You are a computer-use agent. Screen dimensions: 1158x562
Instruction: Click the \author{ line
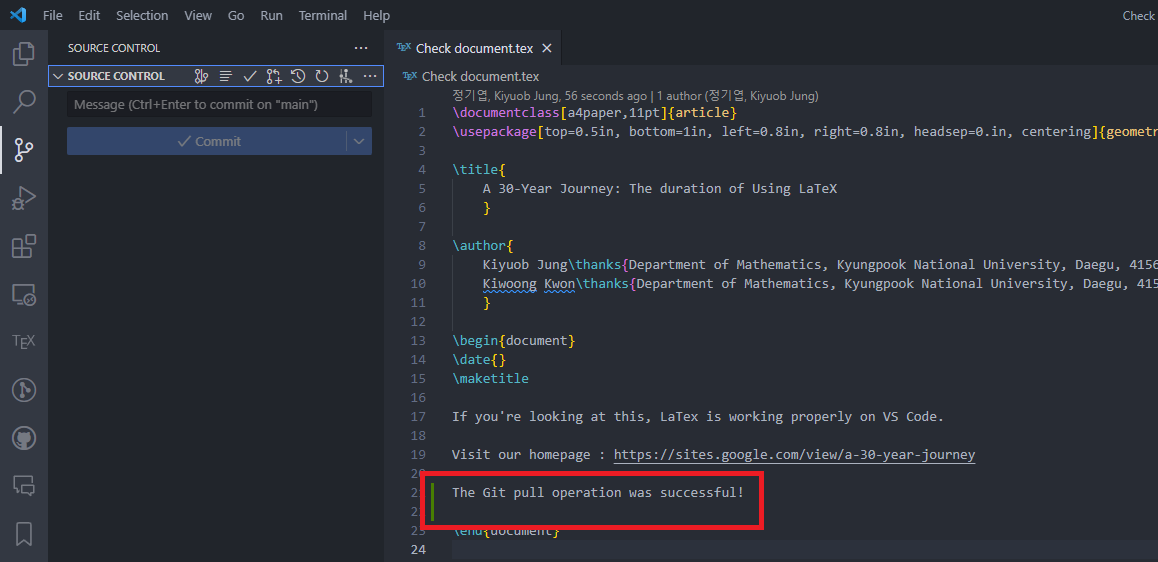click(x=482, y=245)
